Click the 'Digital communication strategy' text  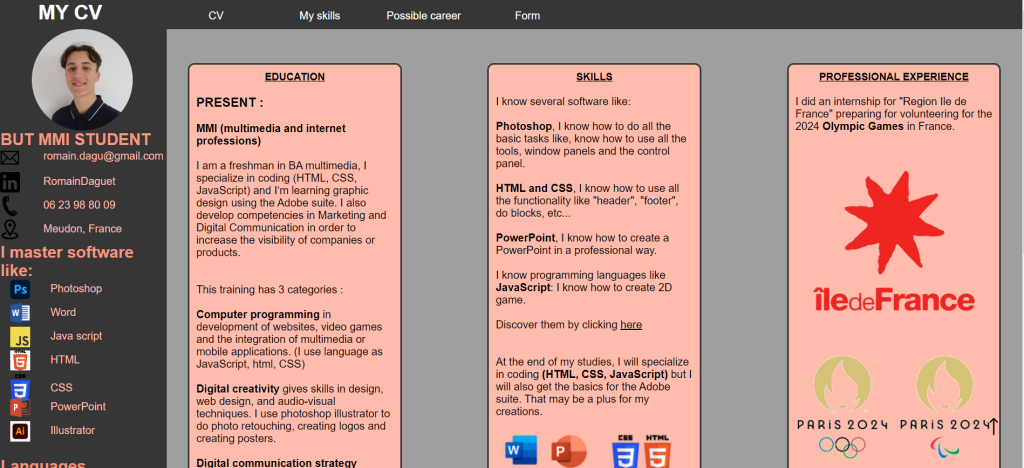pos(276,463)
